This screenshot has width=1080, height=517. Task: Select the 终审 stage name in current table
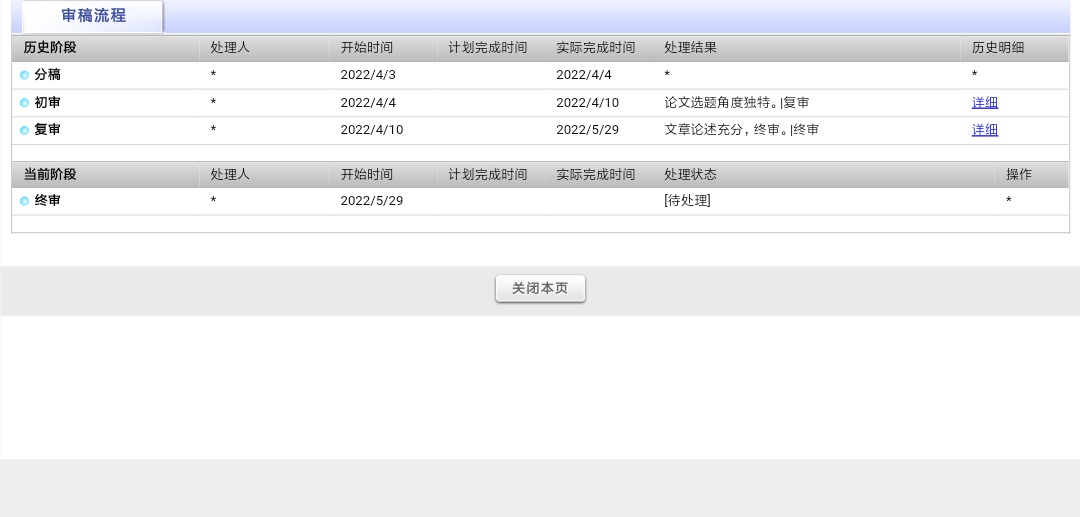(48, 201)
